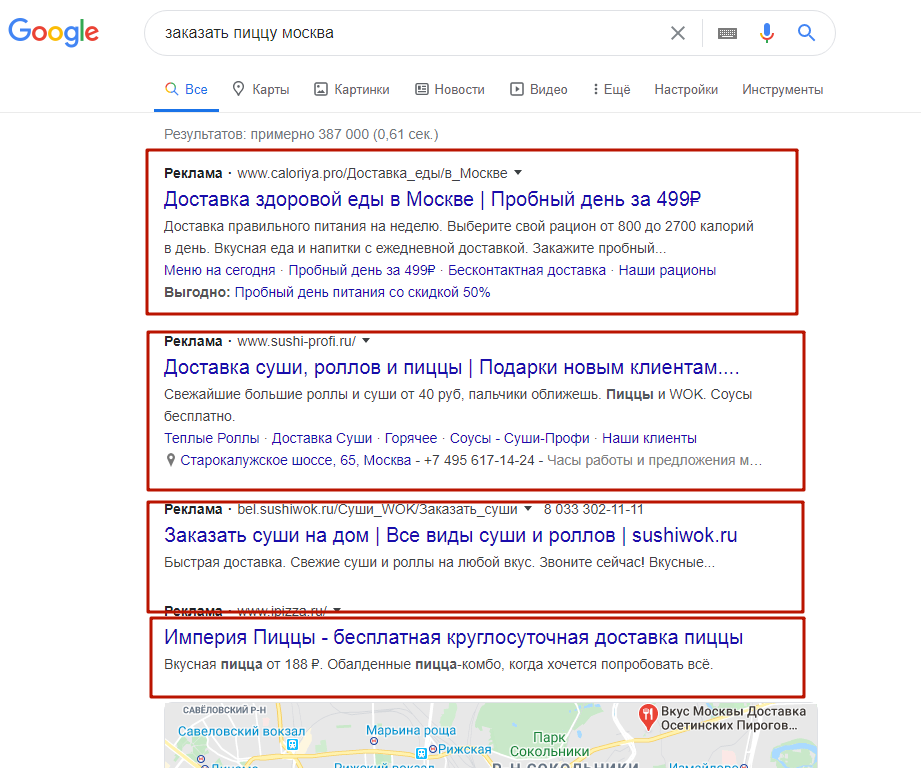The width and height of the screenshot is (921, 768).
Task: Start voice search with the microphone icon
Action: pos(766,33)
